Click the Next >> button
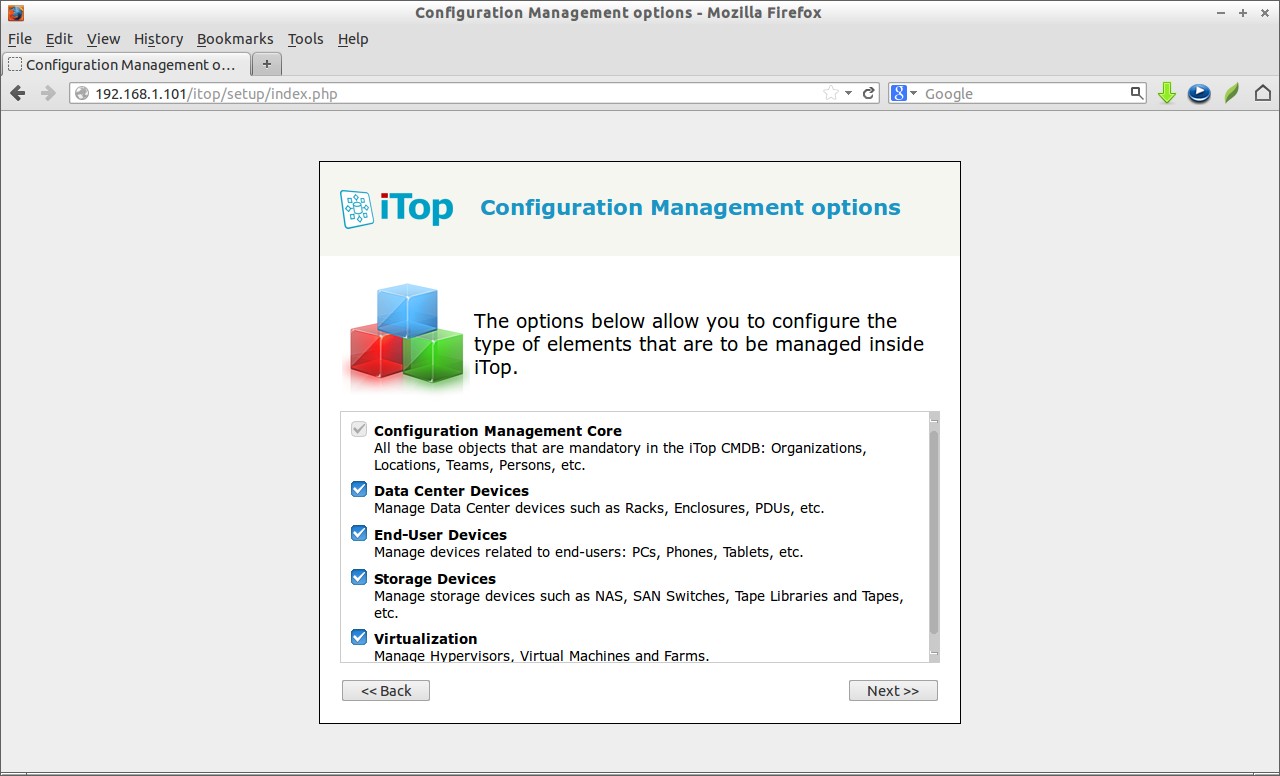 pos(893,691)
